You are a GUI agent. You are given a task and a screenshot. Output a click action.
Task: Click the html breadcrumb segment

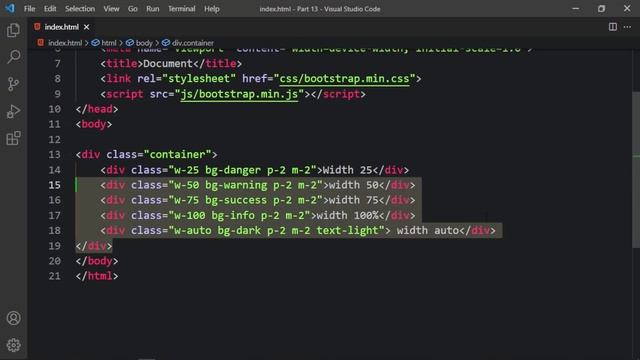click(x=109, y=43)
